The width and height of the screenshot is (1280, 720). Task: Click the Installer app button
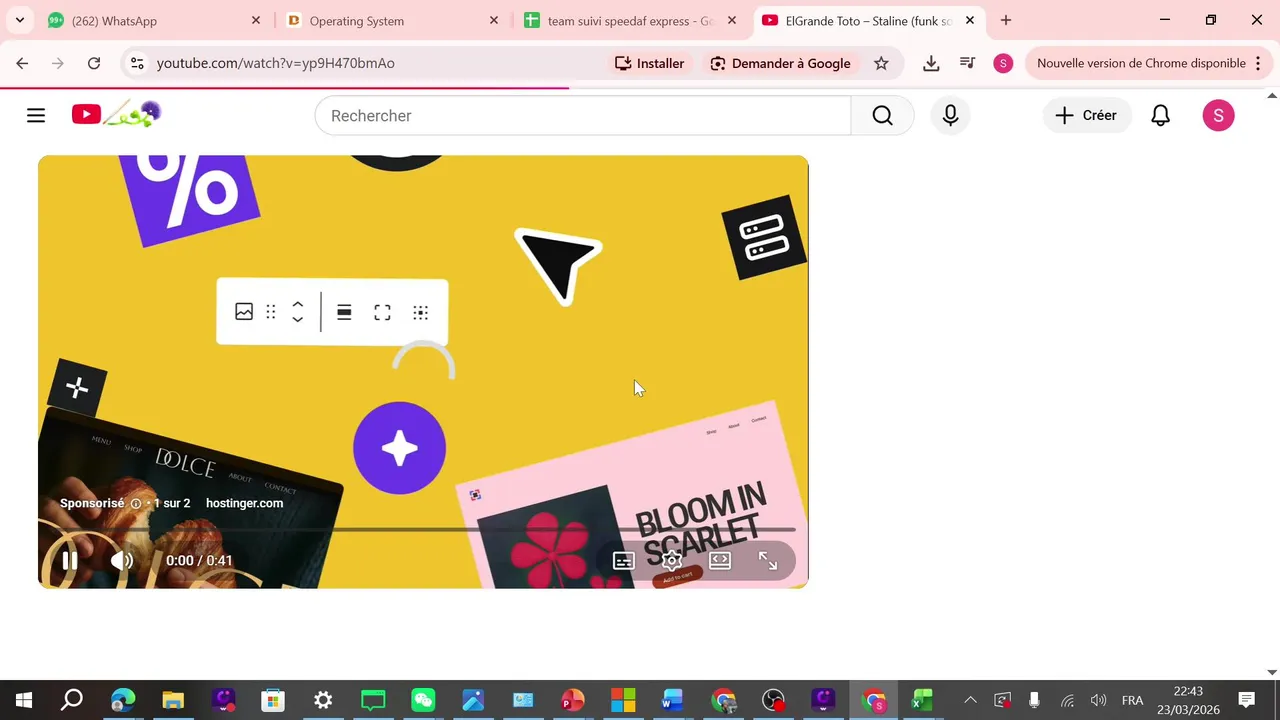[650, 63]
